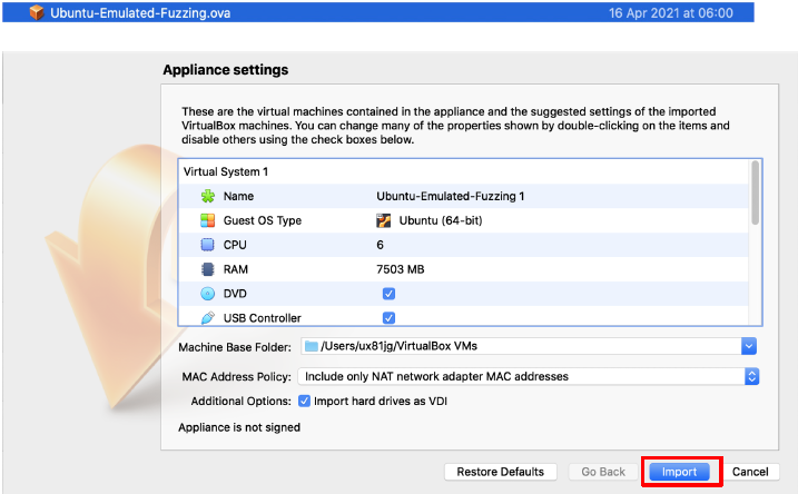Open the Machine Base Folder dropdown arrow
Viewport: 798px width, 494px height.
[749, 346]
